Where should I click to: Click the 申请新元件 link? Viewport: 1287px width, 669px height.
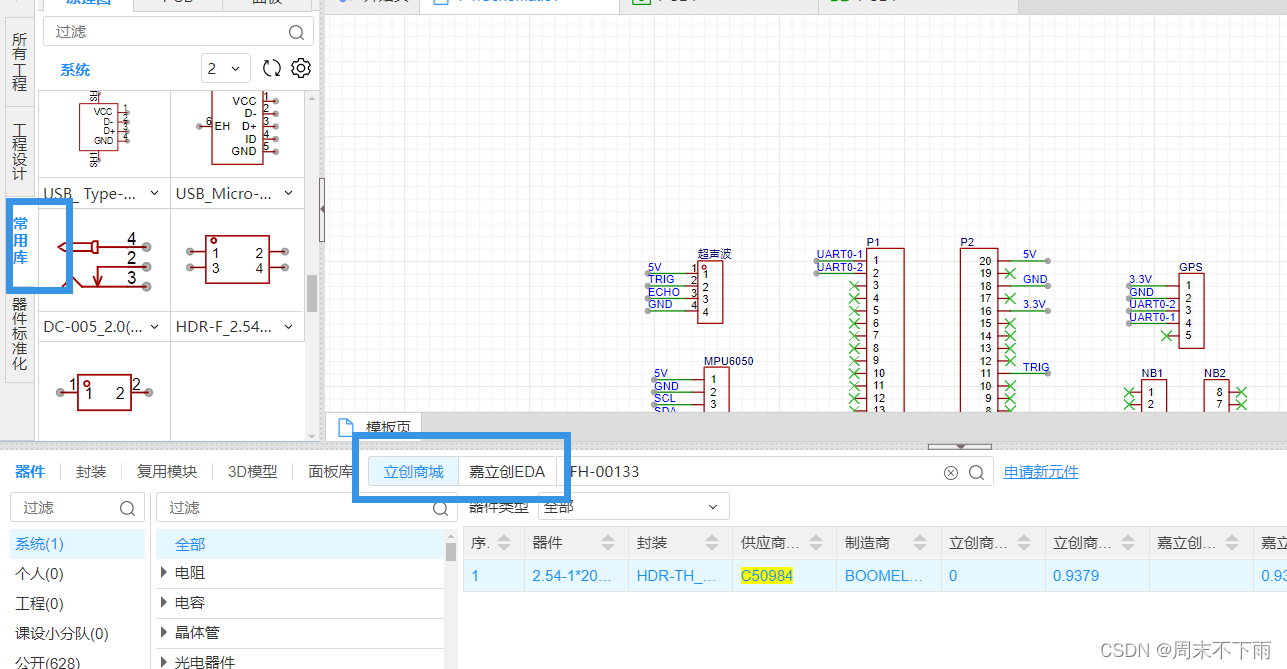(1041, 472)
